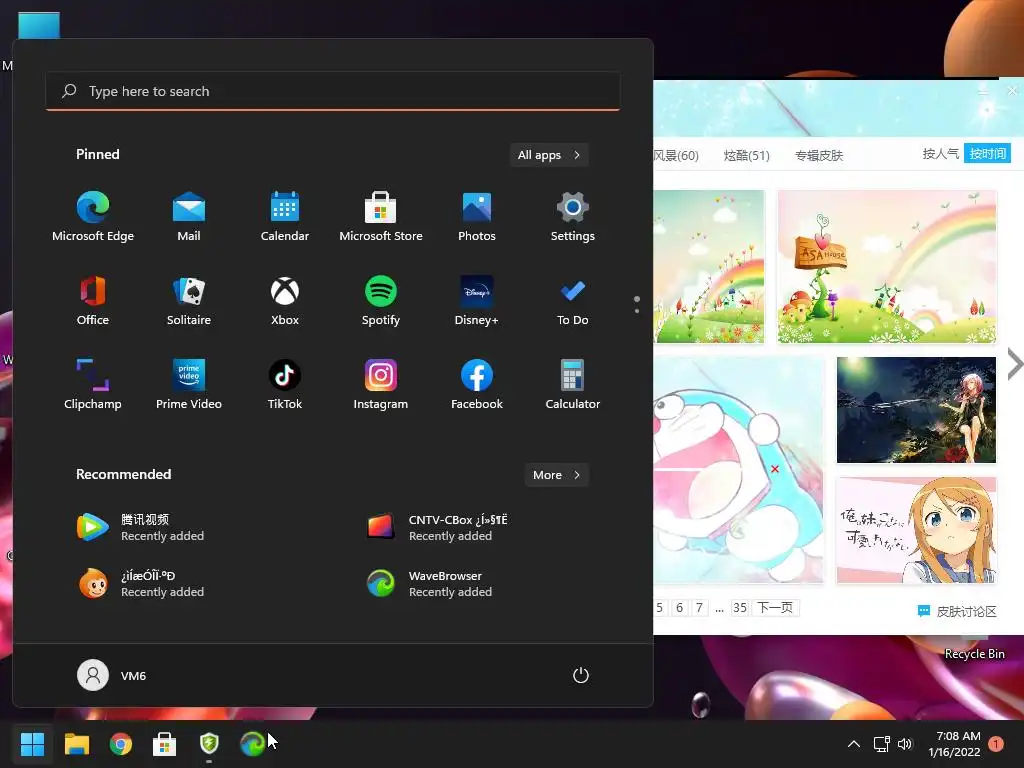Click the power button in Start menu
This screenshot has height=768, width=1024.
(581, 675)
